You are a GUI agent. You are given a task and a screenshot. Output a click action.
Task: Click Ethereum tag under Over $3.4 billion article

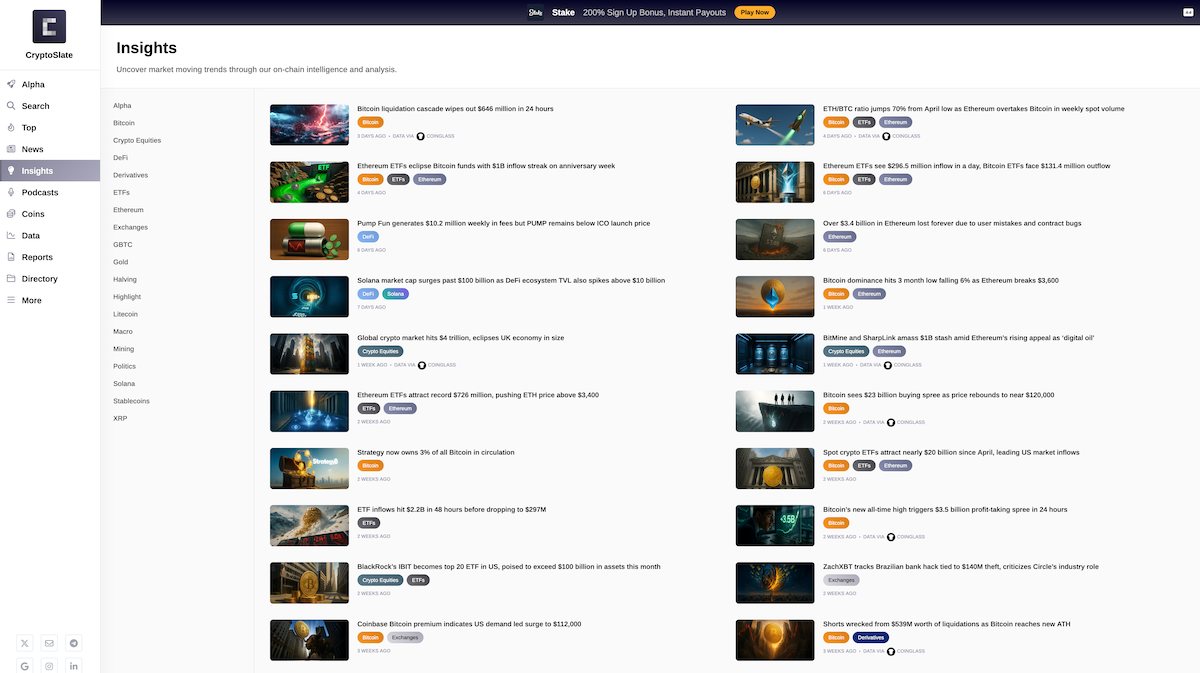click(840, 237)
